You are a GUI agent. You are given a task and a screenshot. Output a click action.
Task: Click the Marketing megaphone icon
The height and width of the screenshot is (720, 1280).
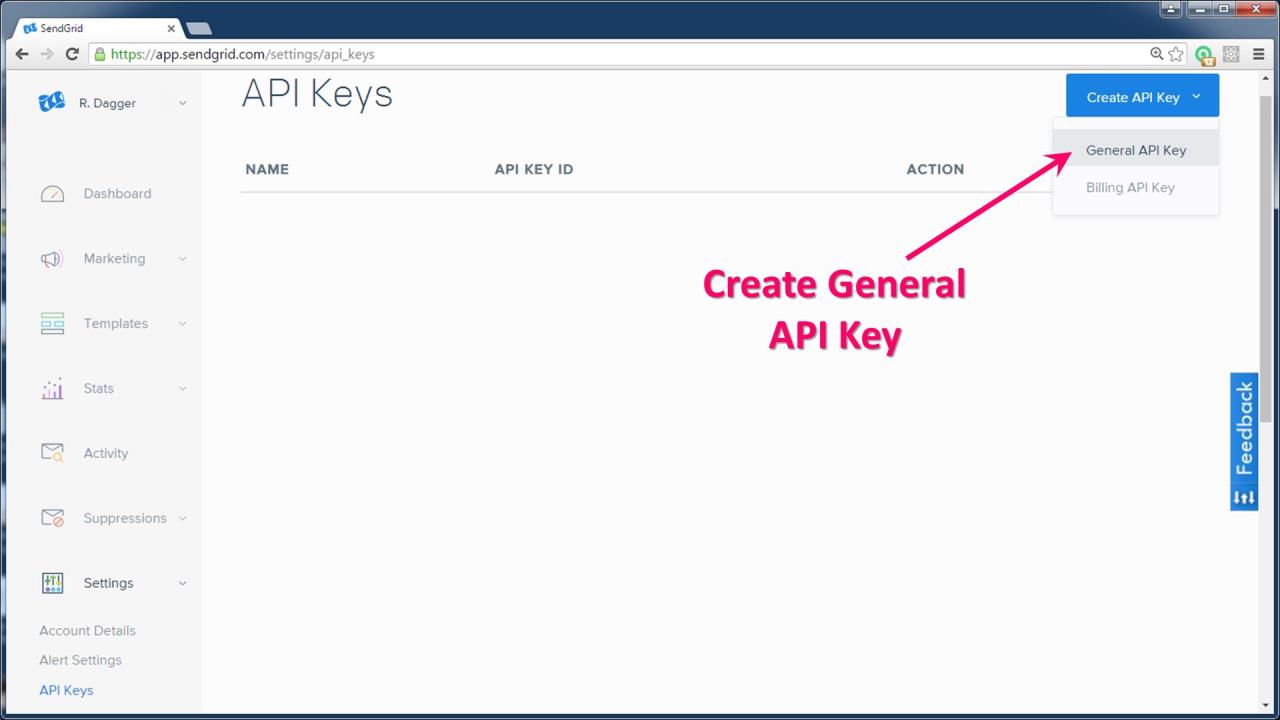(51, 259)
